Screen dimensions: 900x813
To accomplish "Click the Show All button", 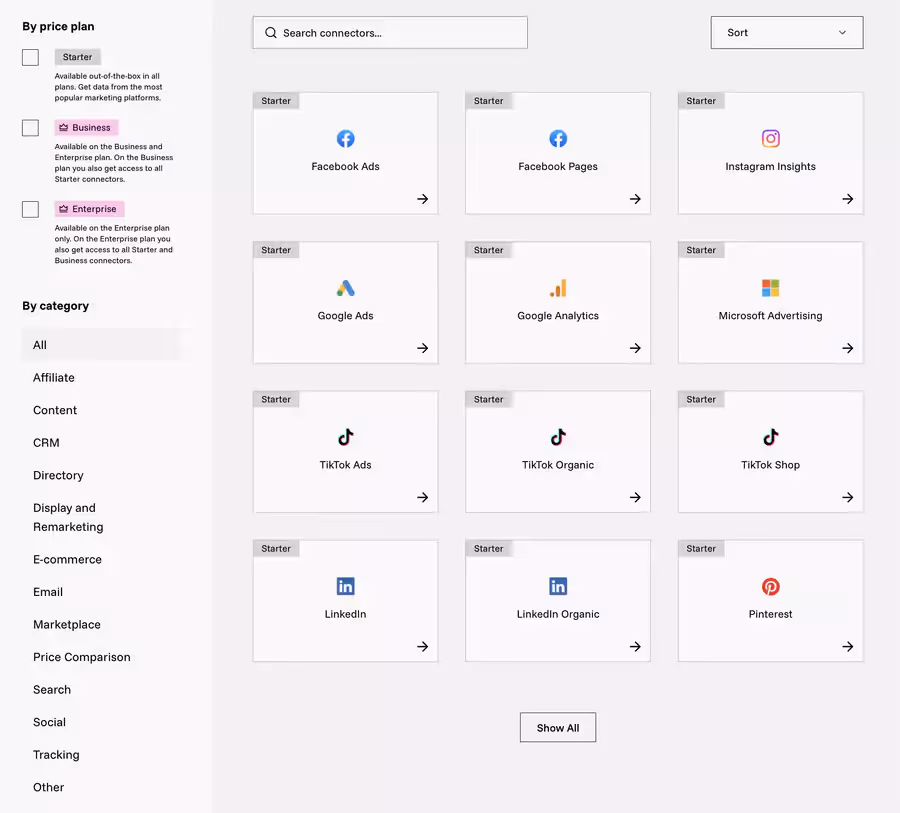I will pyautogui.click(x=558, y=727).
